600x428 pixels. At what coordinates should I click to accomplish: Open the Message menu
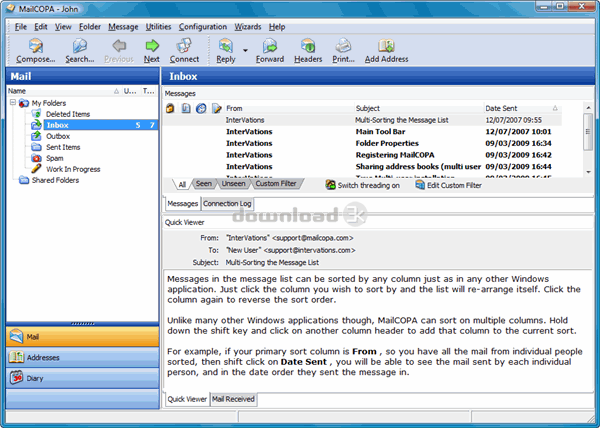click(x=123, y=27)
